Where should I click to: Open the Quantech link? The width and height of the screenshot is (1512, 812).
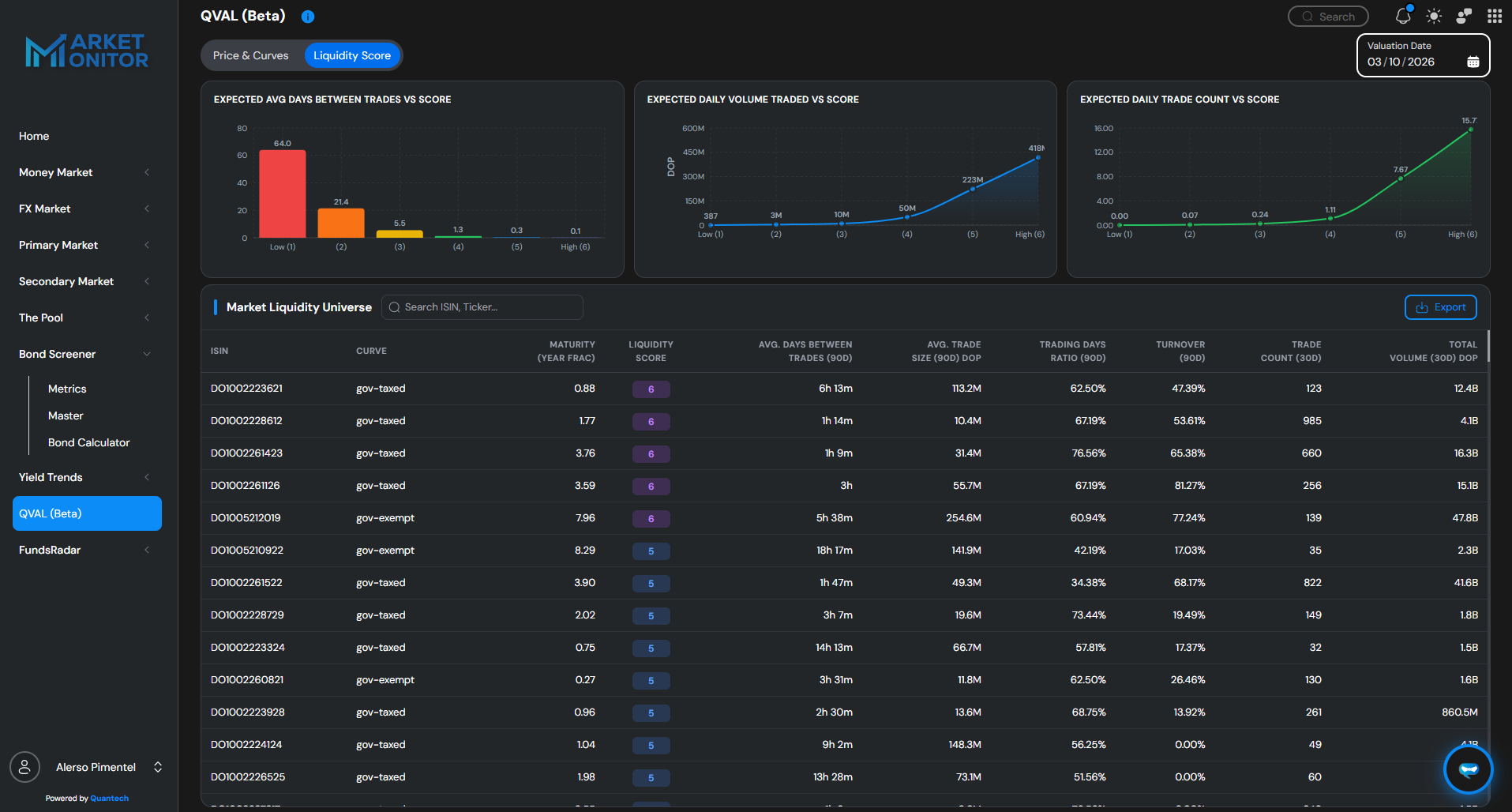110,798
